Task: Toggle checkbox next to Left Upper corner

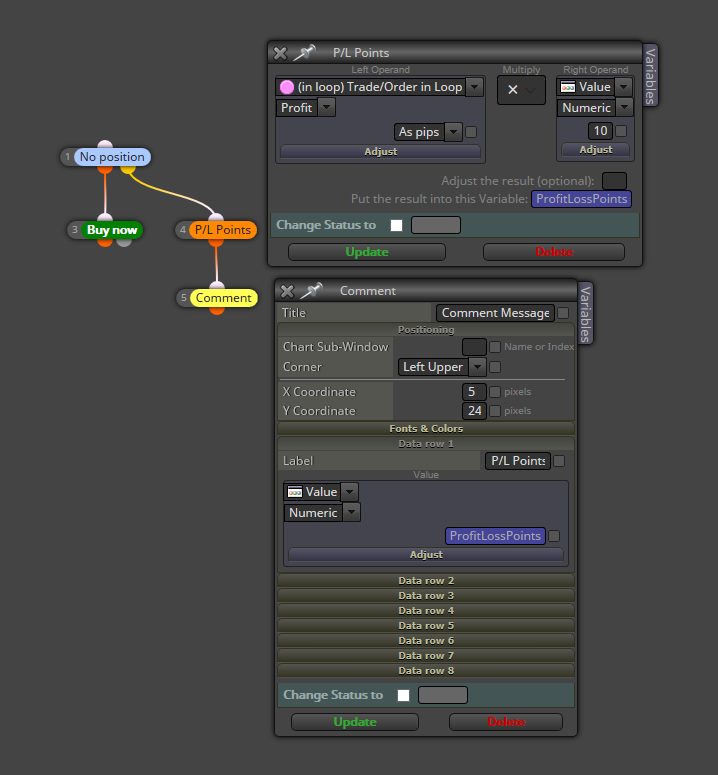Action: point(495,367)
